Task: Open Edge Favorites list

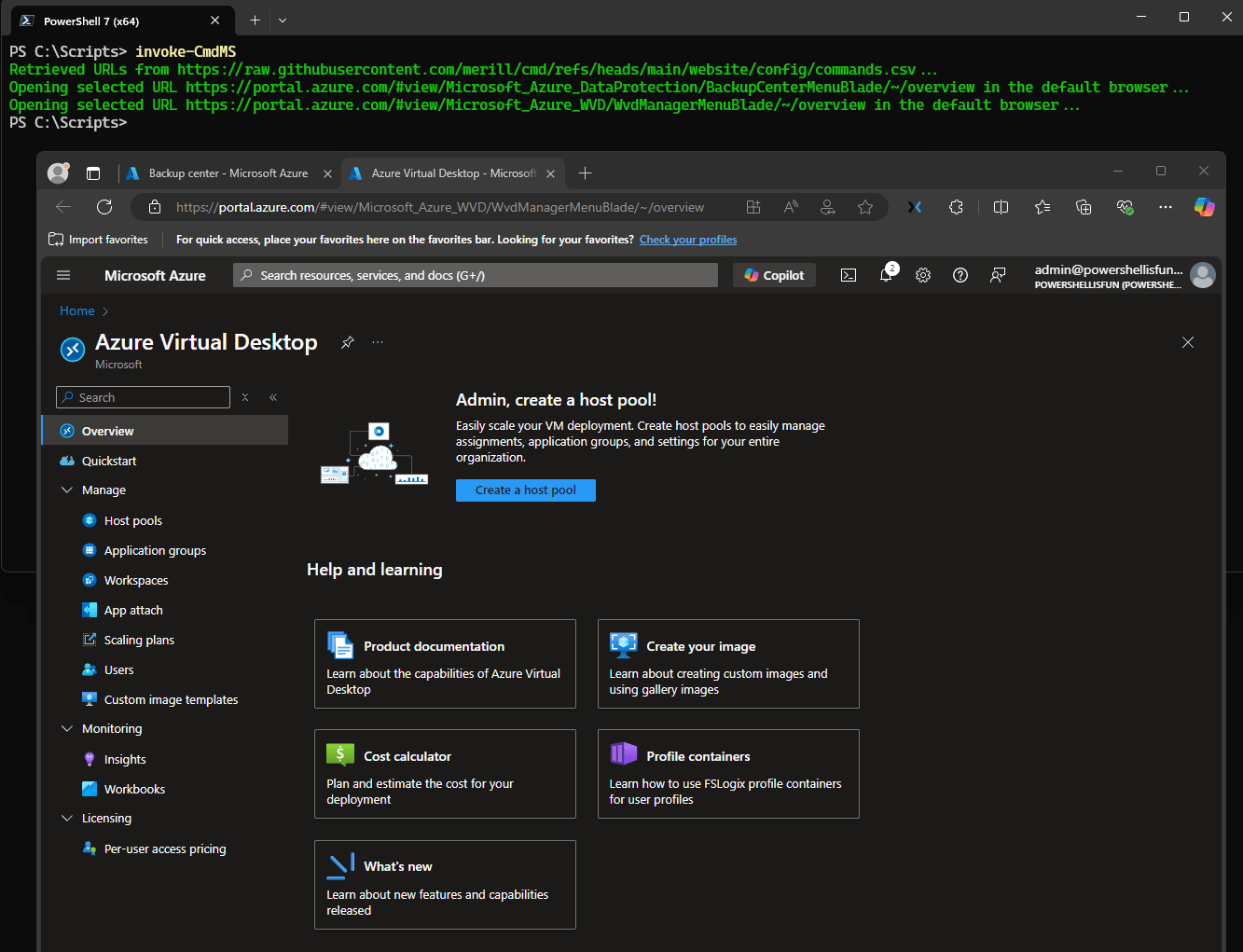Action: pos(1043,207)
